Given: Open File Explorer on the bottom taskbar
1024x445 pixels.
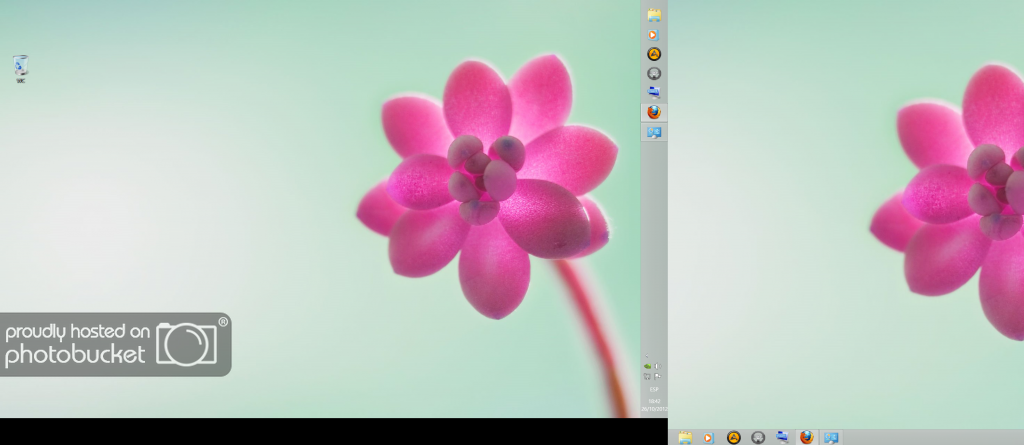Looking at the screenshot, I should click(684, 437).
